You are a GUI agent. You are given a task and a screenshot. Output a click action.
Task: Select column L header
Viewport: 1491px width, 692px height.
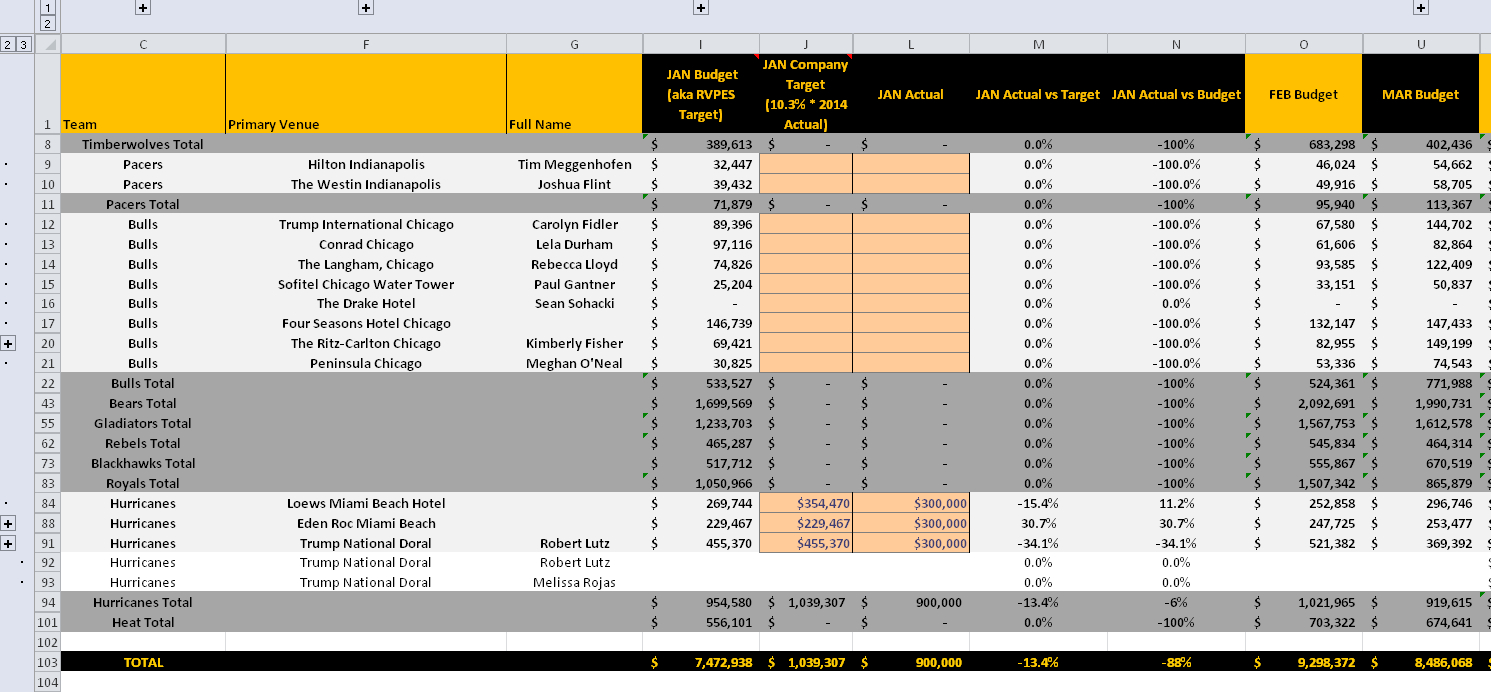[911, 44]
